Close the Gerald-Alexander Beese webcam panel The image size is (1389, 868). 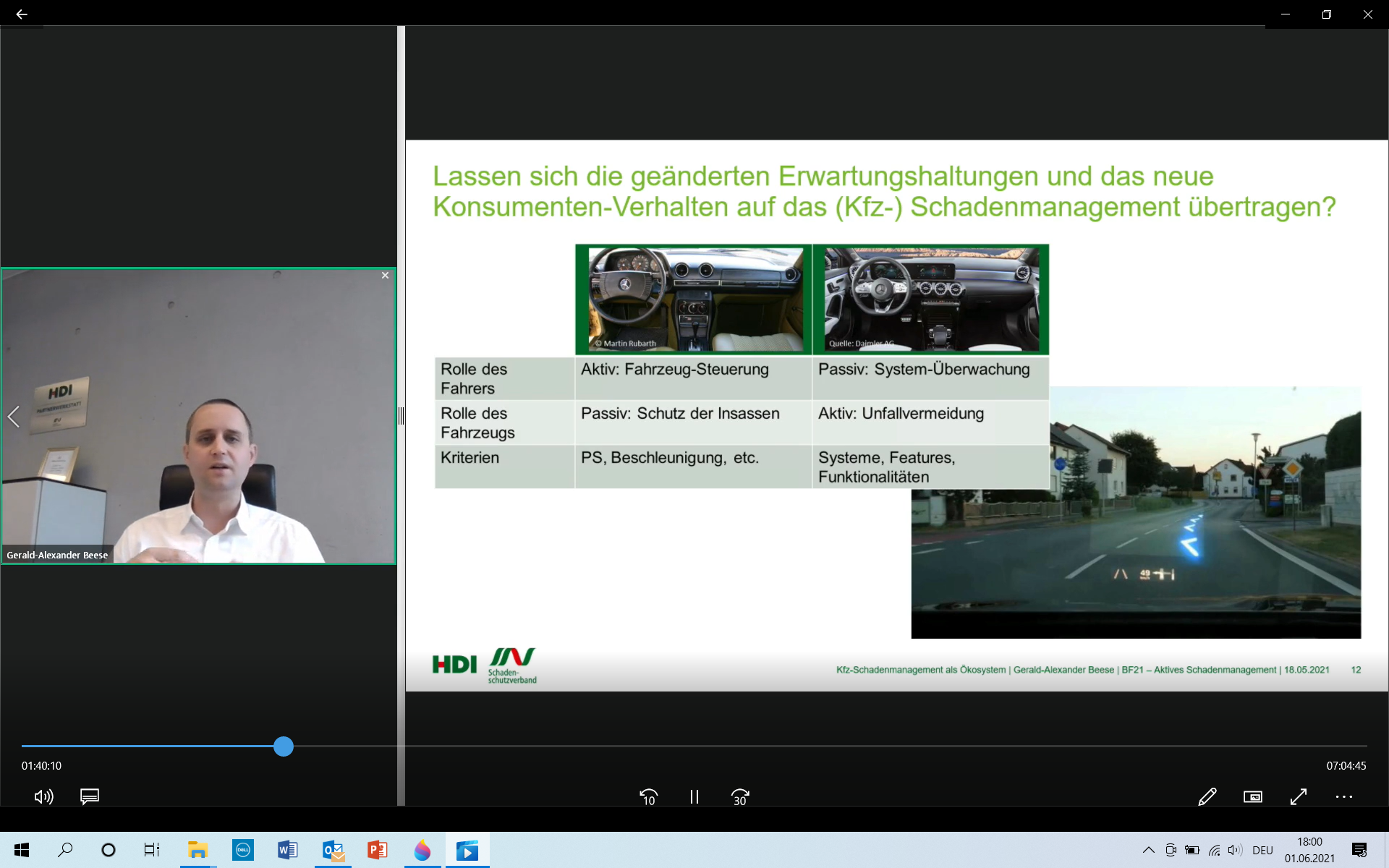385,276
